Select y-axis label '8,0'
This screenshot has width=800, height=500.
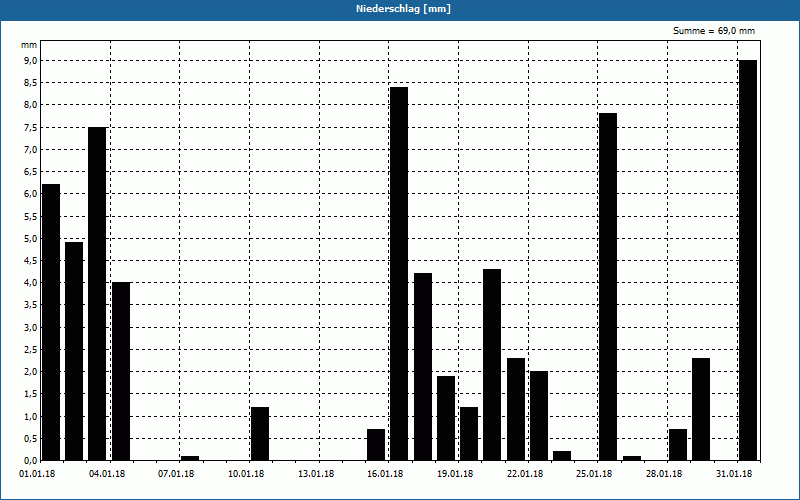tap(31, 105)
